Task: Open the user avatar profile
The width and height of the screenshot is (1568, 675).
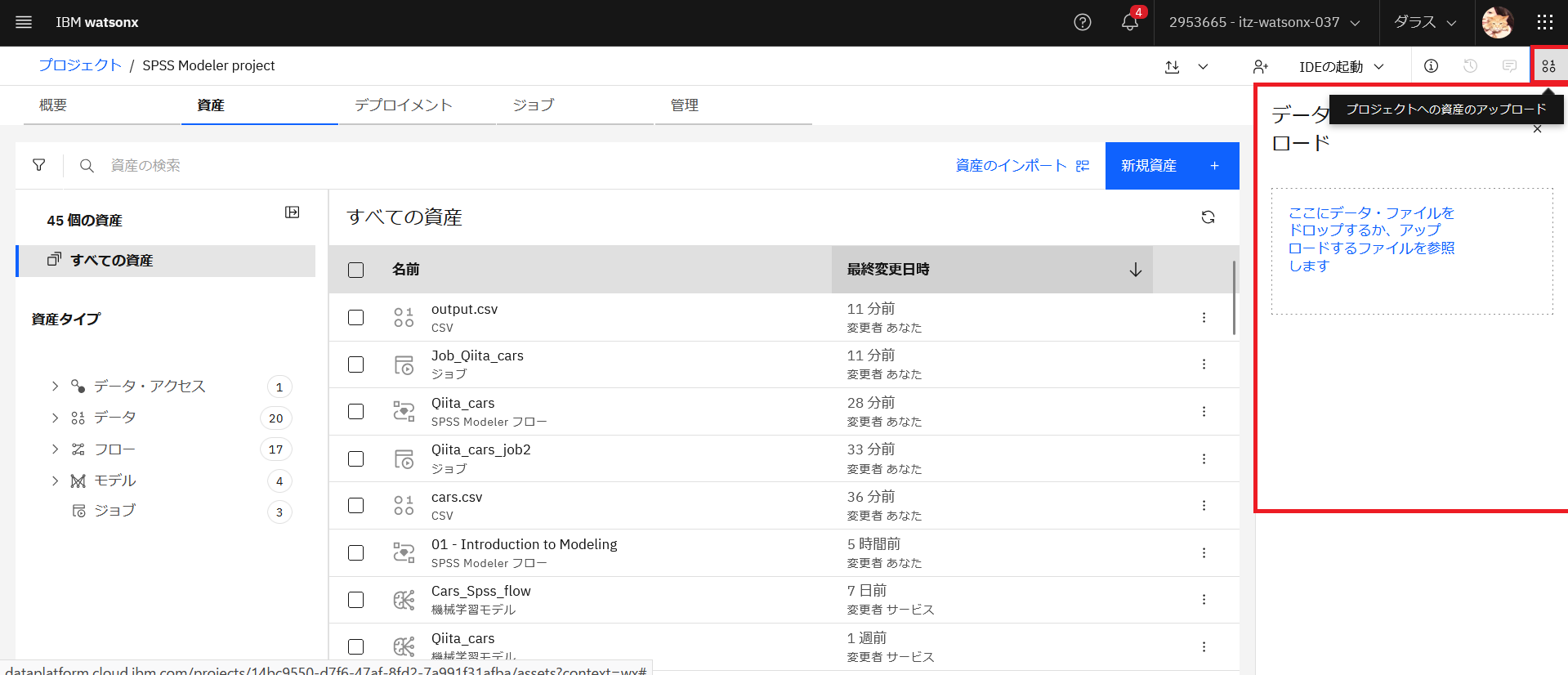Action: [x=1498, y=22]
